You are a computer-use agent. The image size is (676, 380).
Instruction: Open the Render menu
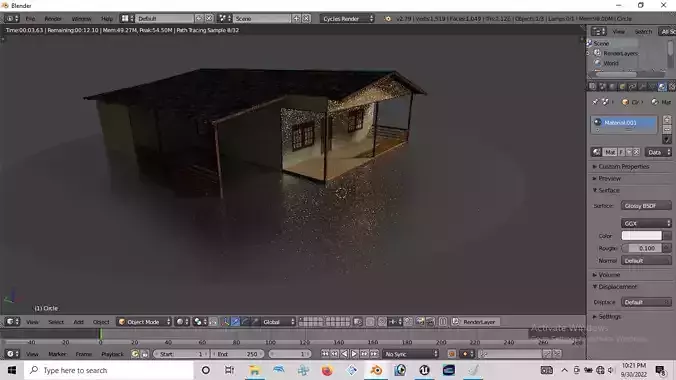53,19
